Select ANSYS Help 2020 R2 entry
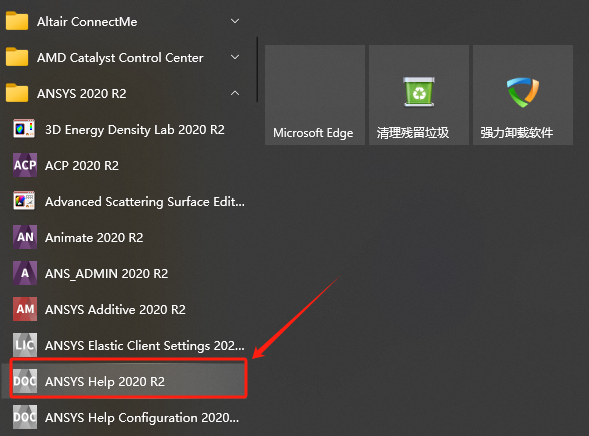The width and height of the screenshot is (589, 436). point(128,379)
